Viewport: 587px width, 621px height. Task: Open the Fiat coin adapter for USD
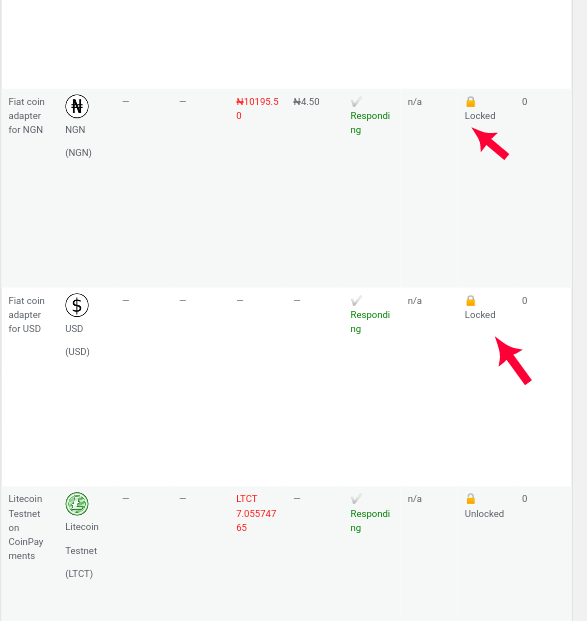click(x=27, y=314)
